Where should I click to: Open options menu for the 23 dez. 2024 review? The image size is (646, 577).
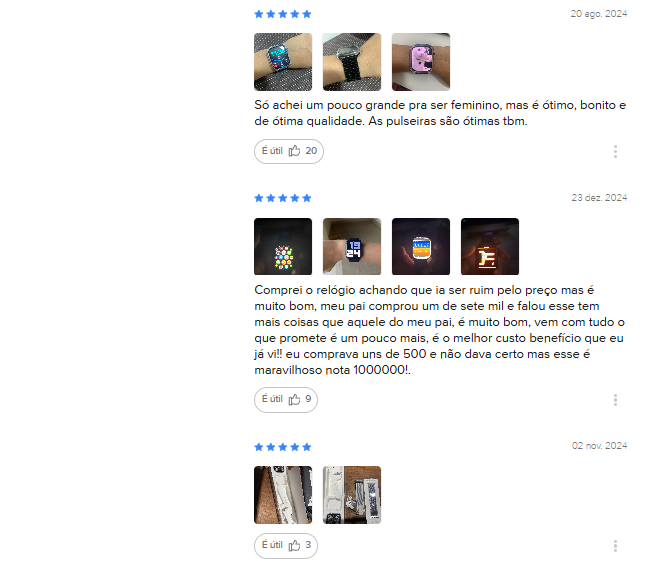click(615, 400)
